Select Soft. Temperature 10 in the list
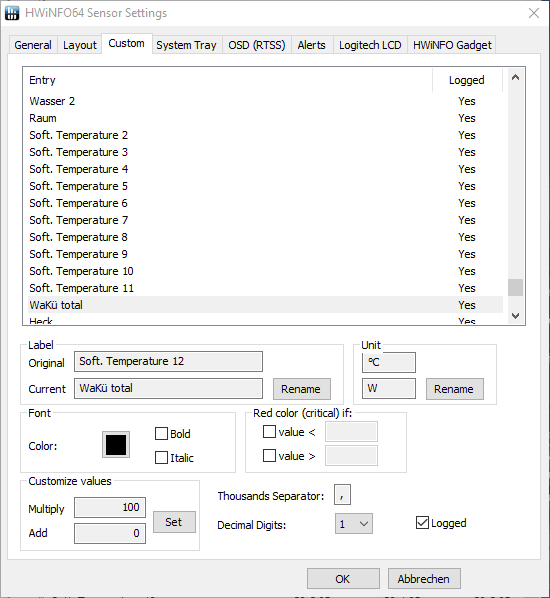This screenshot has height=598, width=550. pos(265,271)
